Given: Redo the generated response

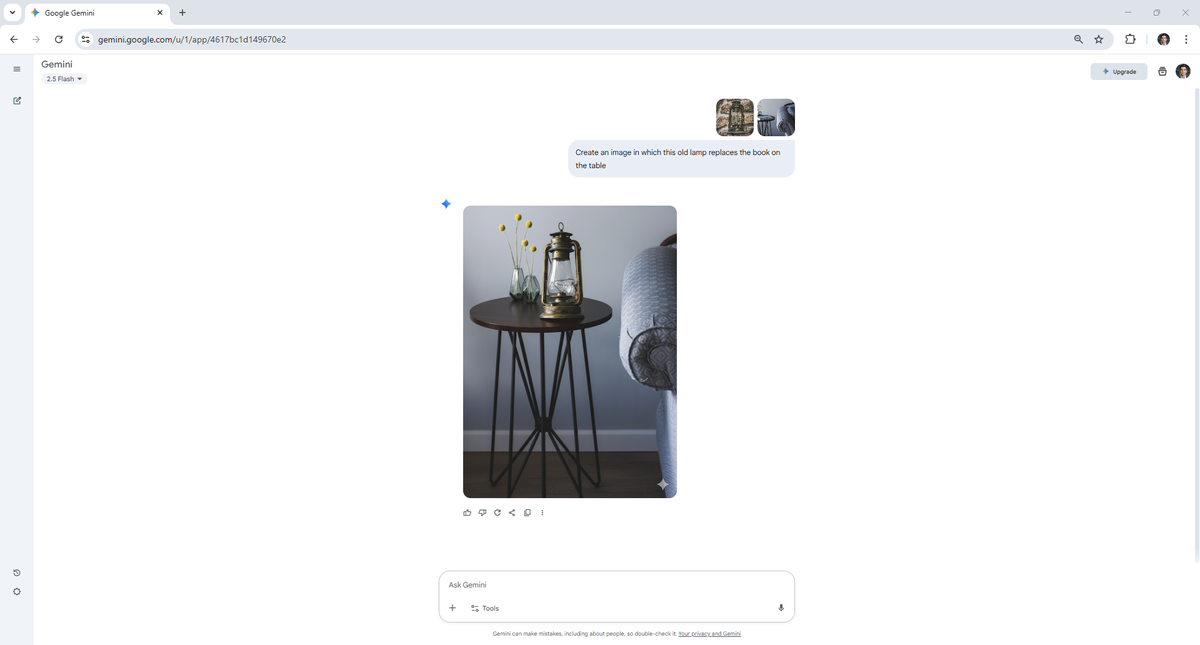Looking at the screenshot, I should 497,513.
